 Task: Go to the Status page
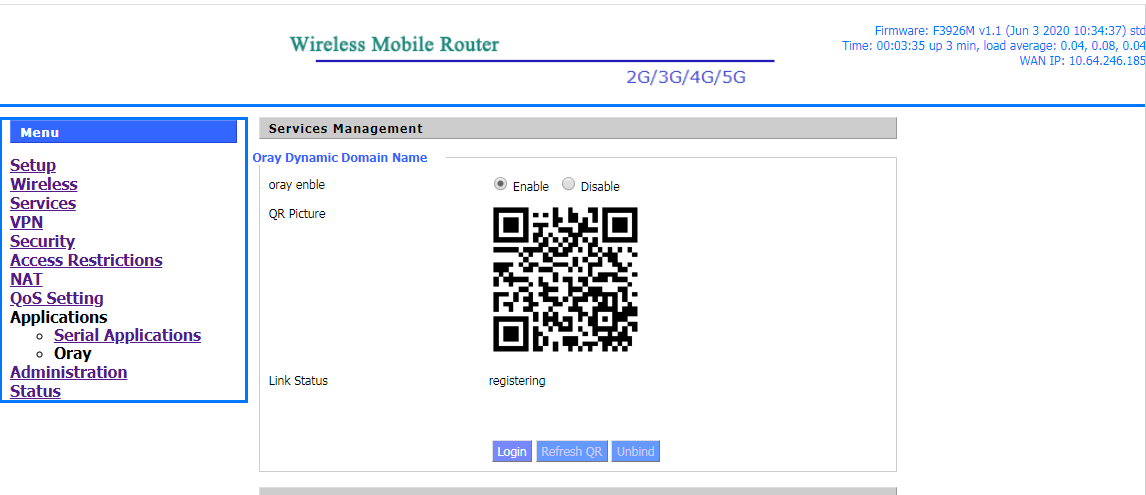coord(35,391)
